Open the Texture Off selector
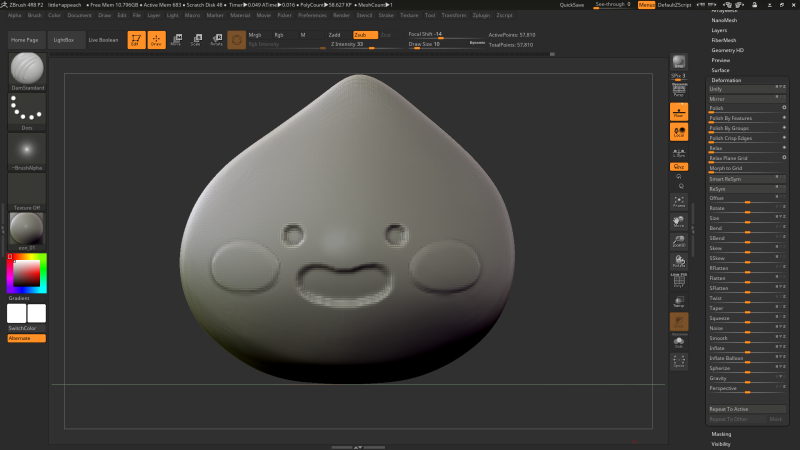This screenshot has height=450, width=800. point(27,192)
